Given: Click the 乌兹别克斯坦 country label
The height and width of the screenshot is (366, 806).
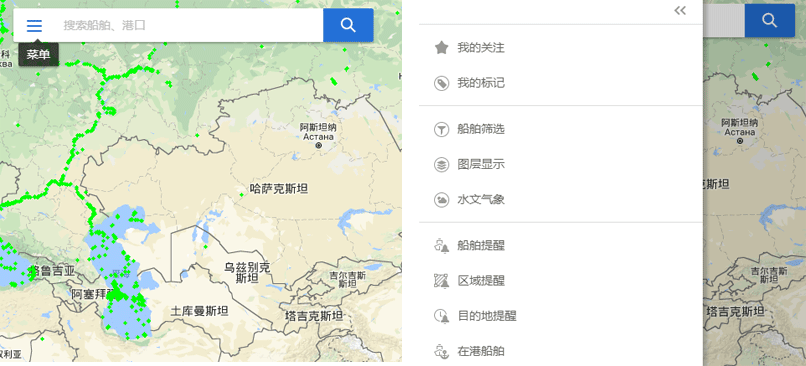Looking at the screenshot, I should click(x=247, y=272).
